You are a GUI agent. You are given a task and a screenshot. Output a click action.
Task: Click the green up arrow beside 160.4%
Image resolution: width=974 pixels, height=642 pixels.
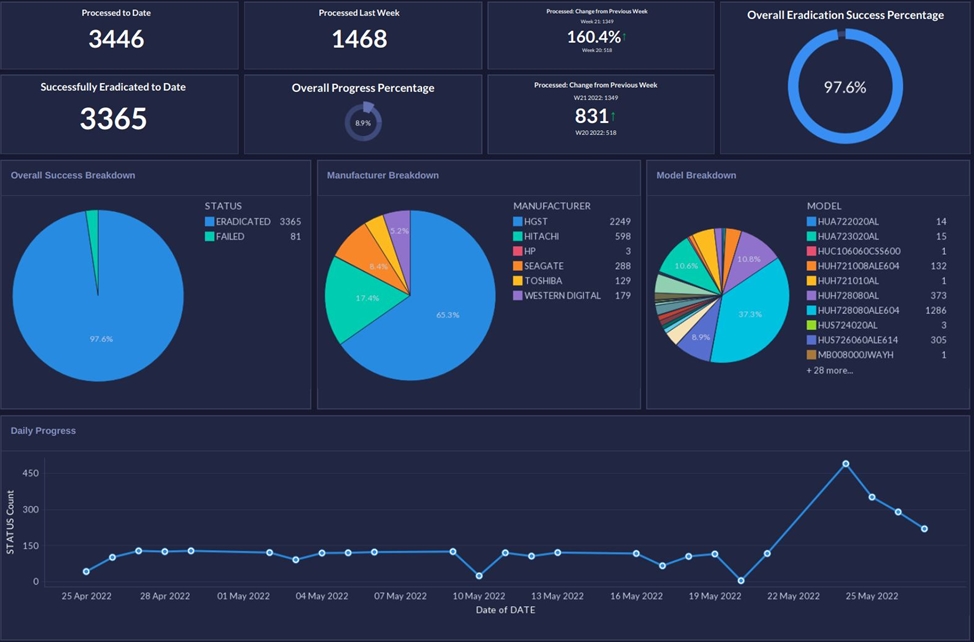[624, 37]
